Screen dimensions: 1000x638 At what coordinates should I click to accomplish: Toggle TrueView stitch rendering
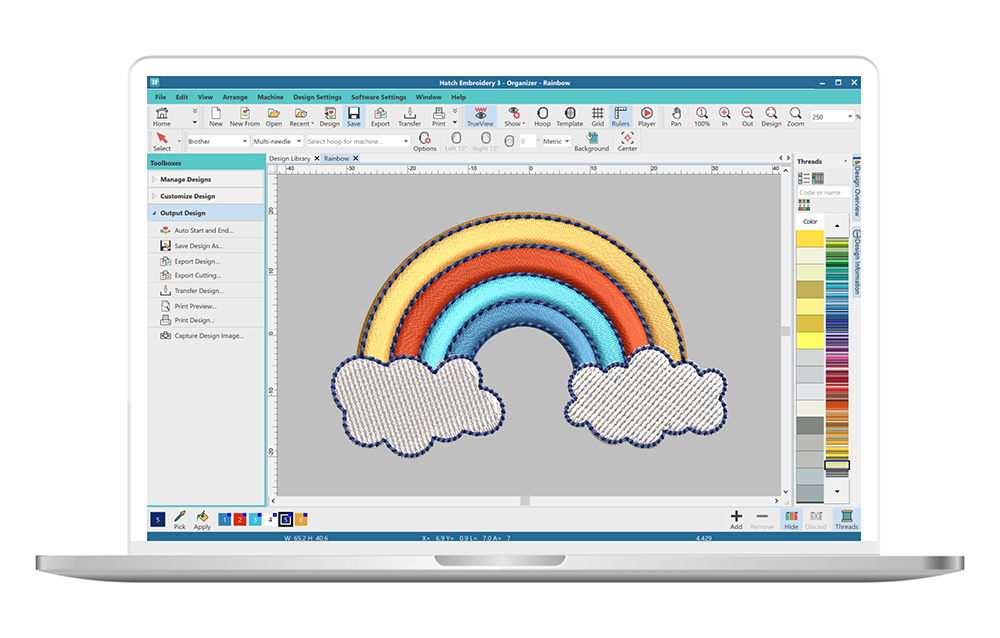pos(480,116)
